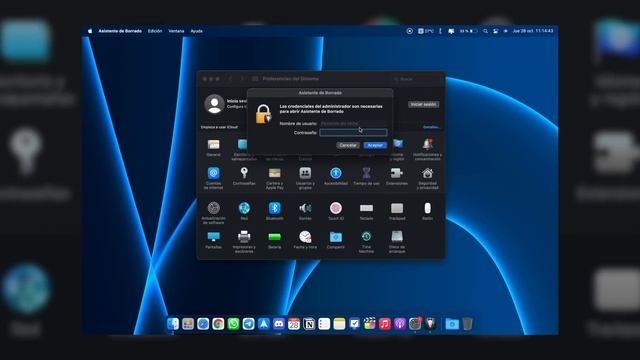Screen dimensions: 640x360
Task: Open Seguridad y privacidad preferences
Action: pos(427,178)
